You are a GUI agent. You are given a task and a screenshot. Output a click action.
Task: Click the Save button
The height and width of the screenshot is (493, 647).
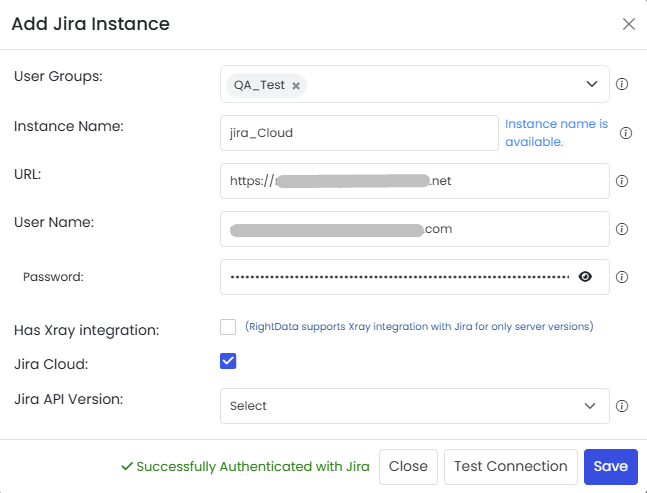point(611,467)
